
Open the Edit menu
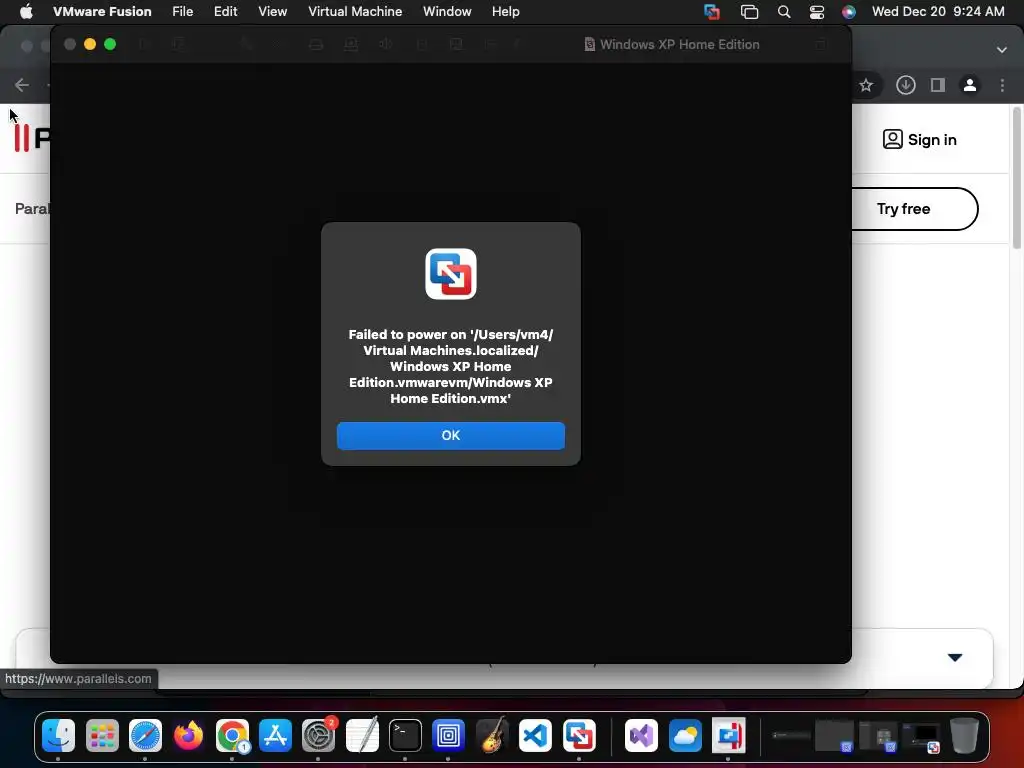click(225, 11)
